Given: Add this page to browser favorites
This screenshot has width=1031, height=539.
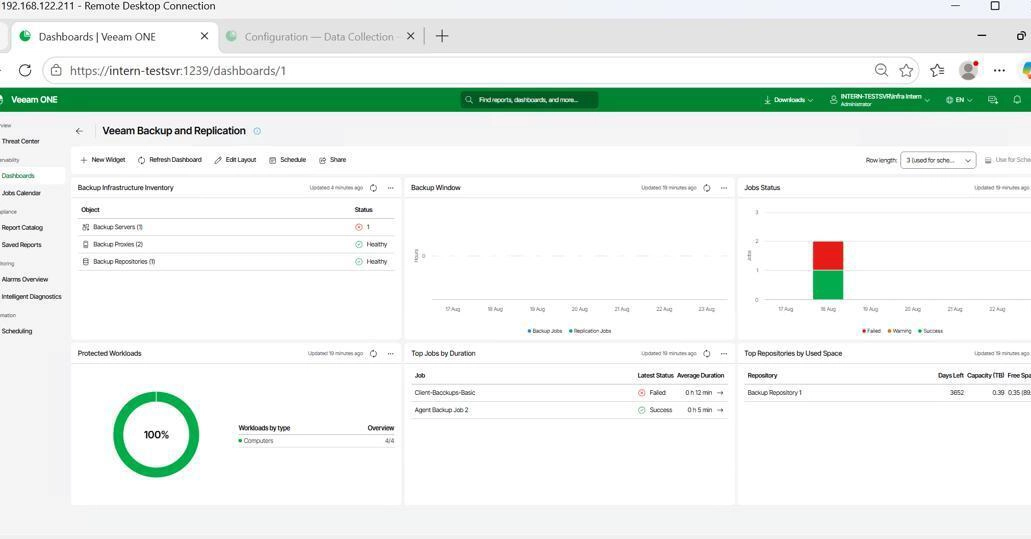Looking at the screenshot, I should [906, 70].
